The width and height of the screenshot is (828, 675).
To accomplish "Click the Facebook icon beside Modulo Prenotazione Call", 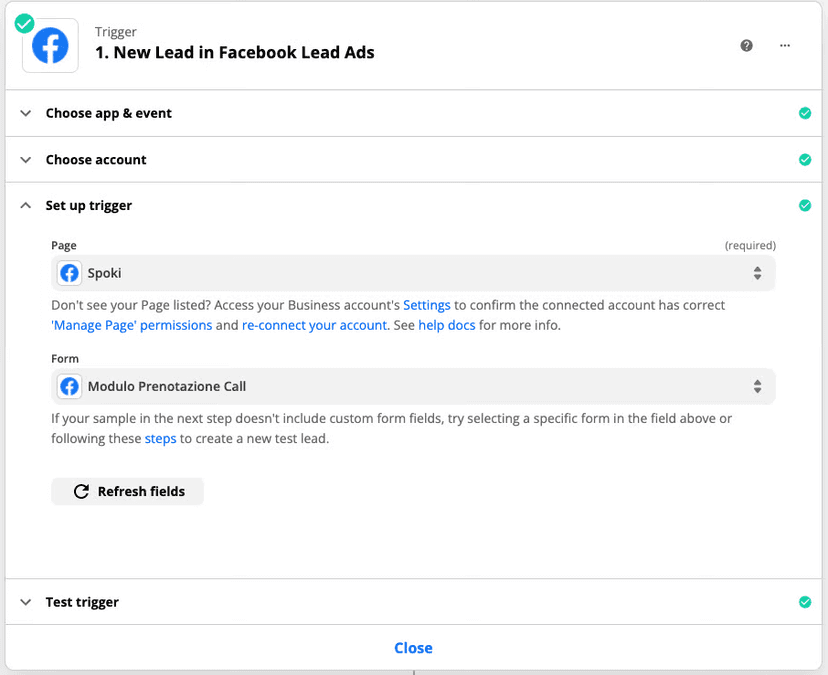I will pyautogui.click(x=69, y=386).
